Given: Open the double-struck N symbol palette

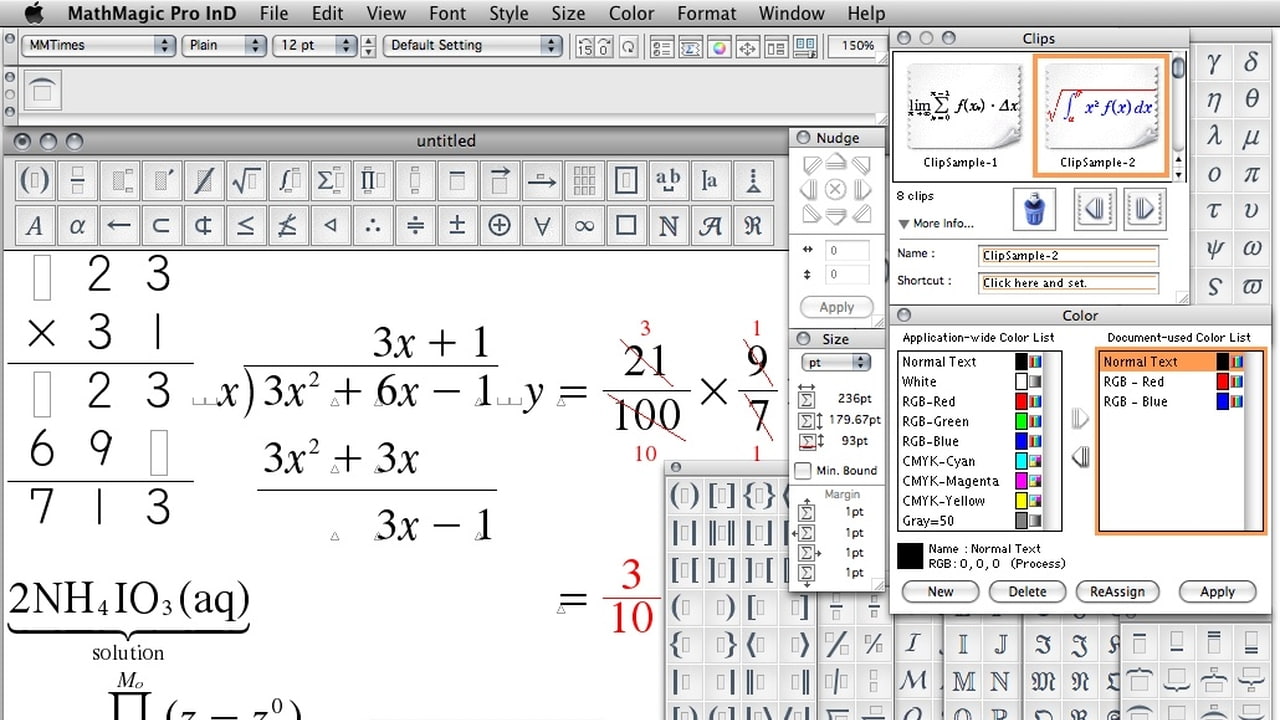Looking at the screenshot, I should [x=668, y=225].
